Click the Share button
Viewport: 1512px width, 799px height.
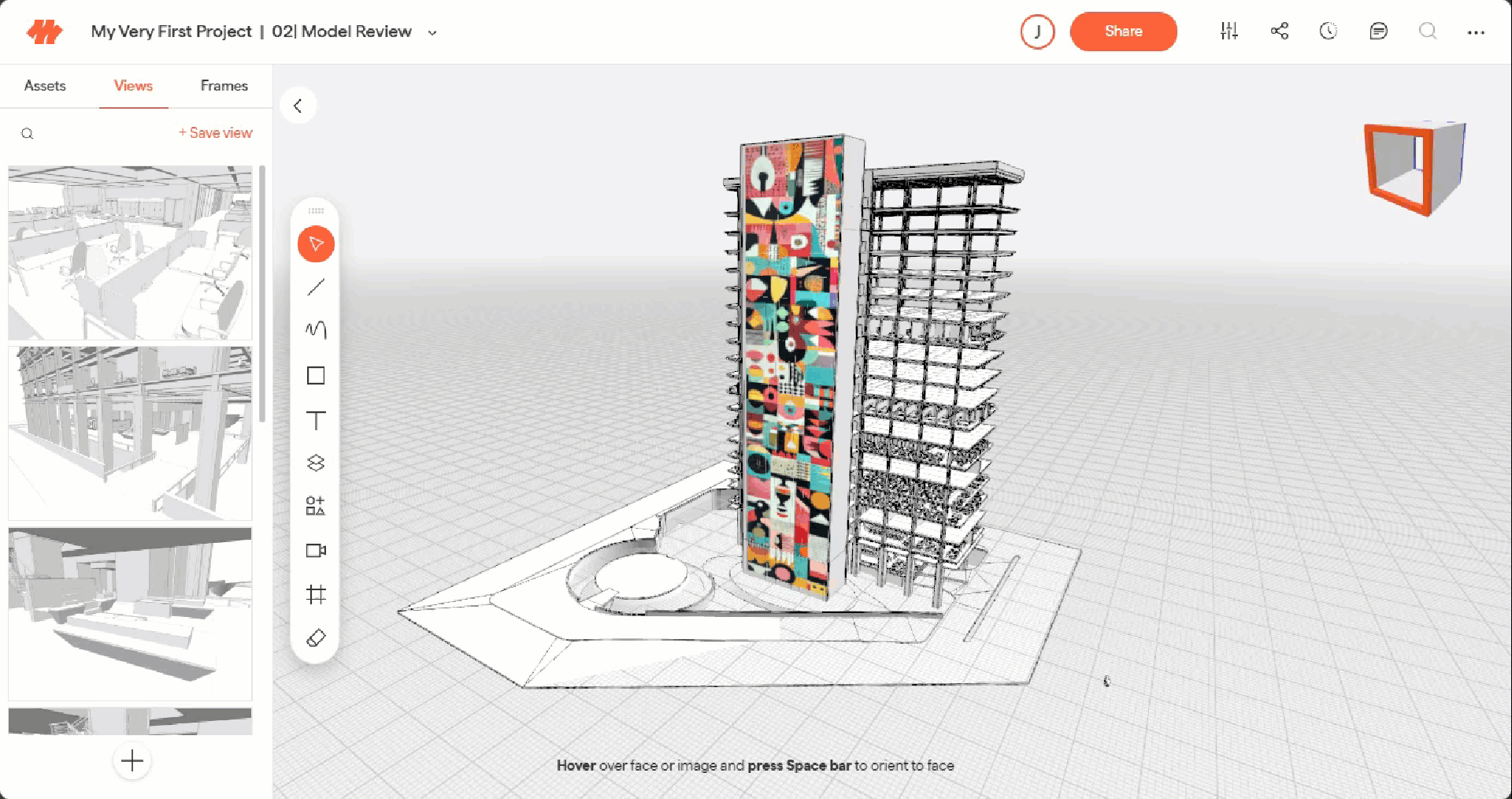pos(1123,32)
